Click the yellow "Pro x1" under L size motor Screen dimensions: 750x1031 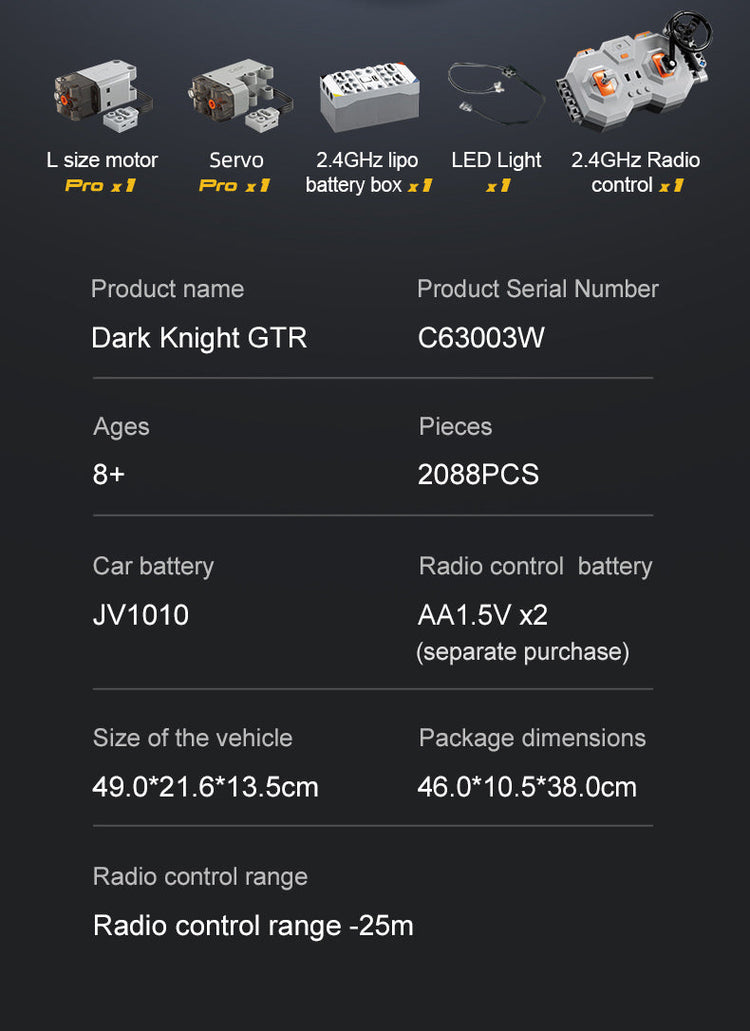100,186
